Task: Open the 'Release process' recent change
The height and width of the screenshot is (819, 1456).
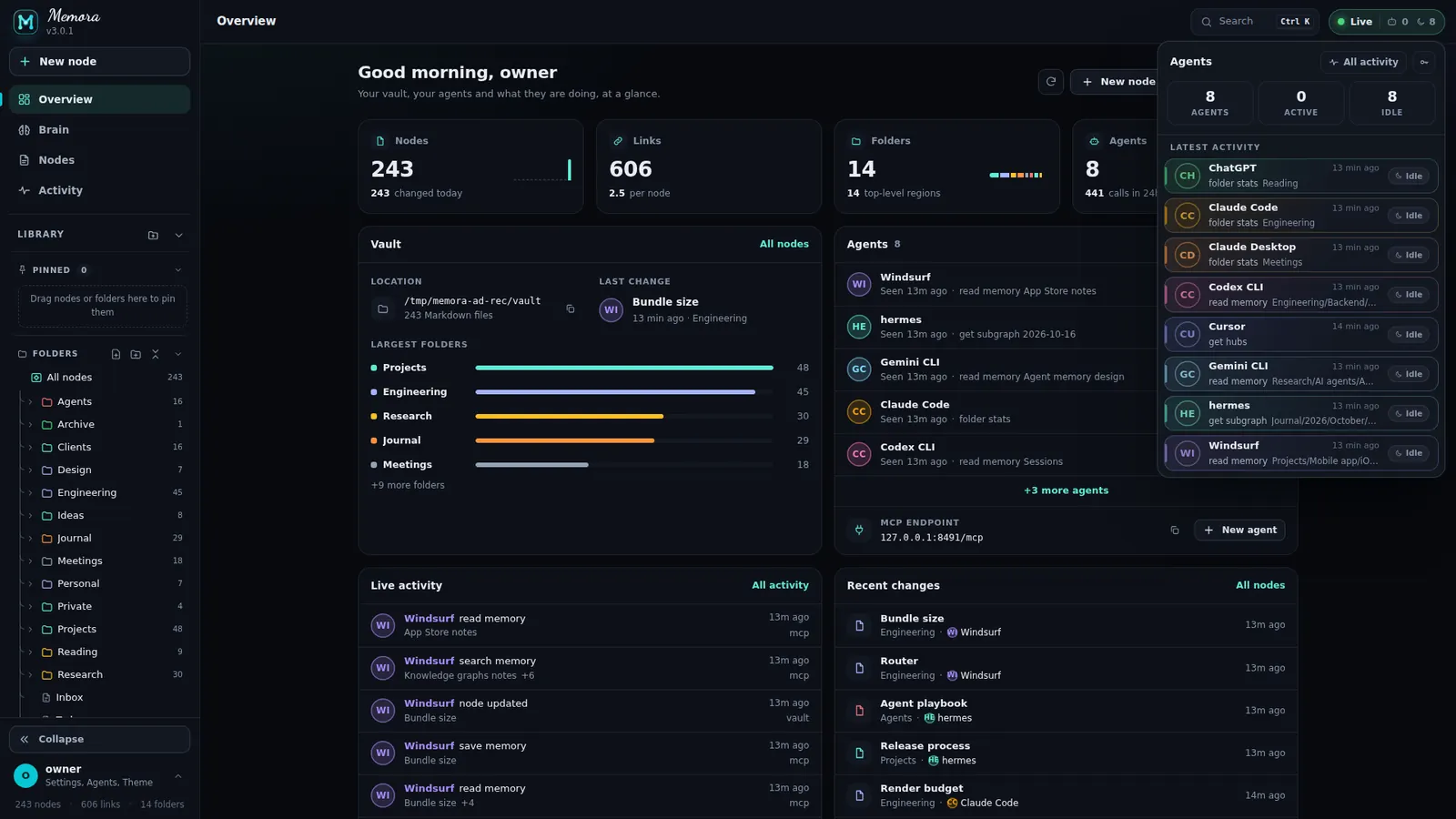Action: click(1066, 753)
